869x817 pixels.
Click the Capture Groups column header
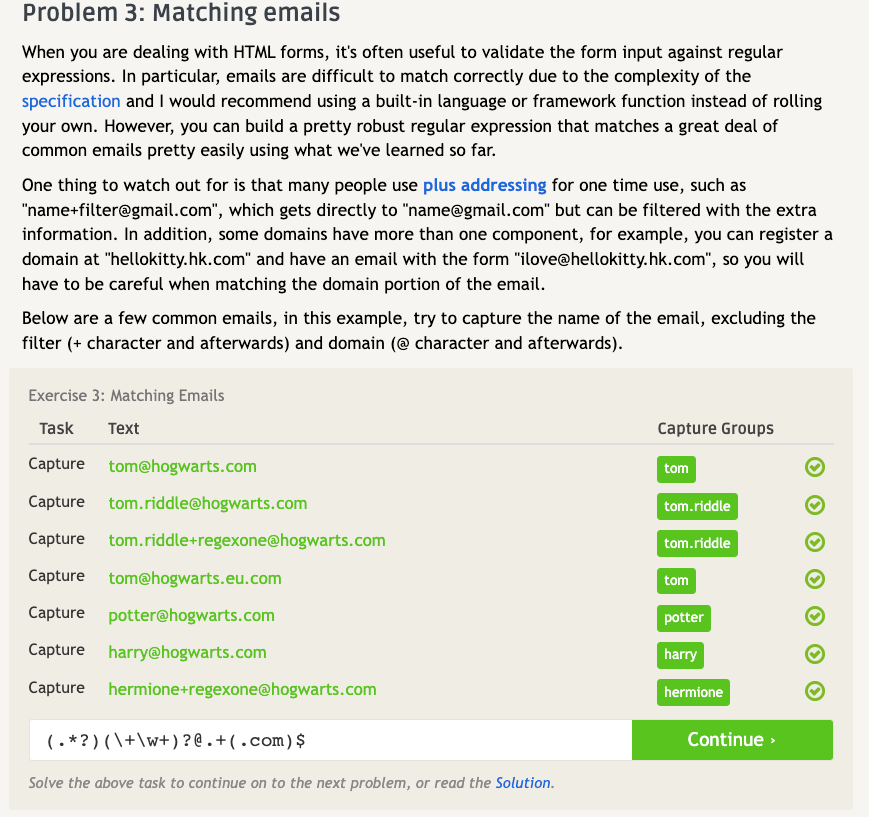point(715,428)
